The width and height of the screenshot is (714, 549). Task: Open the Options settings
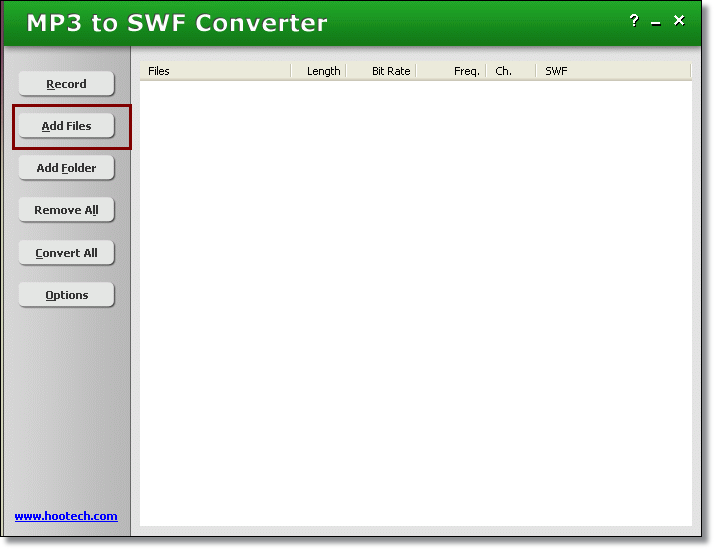tap(66, 295)
